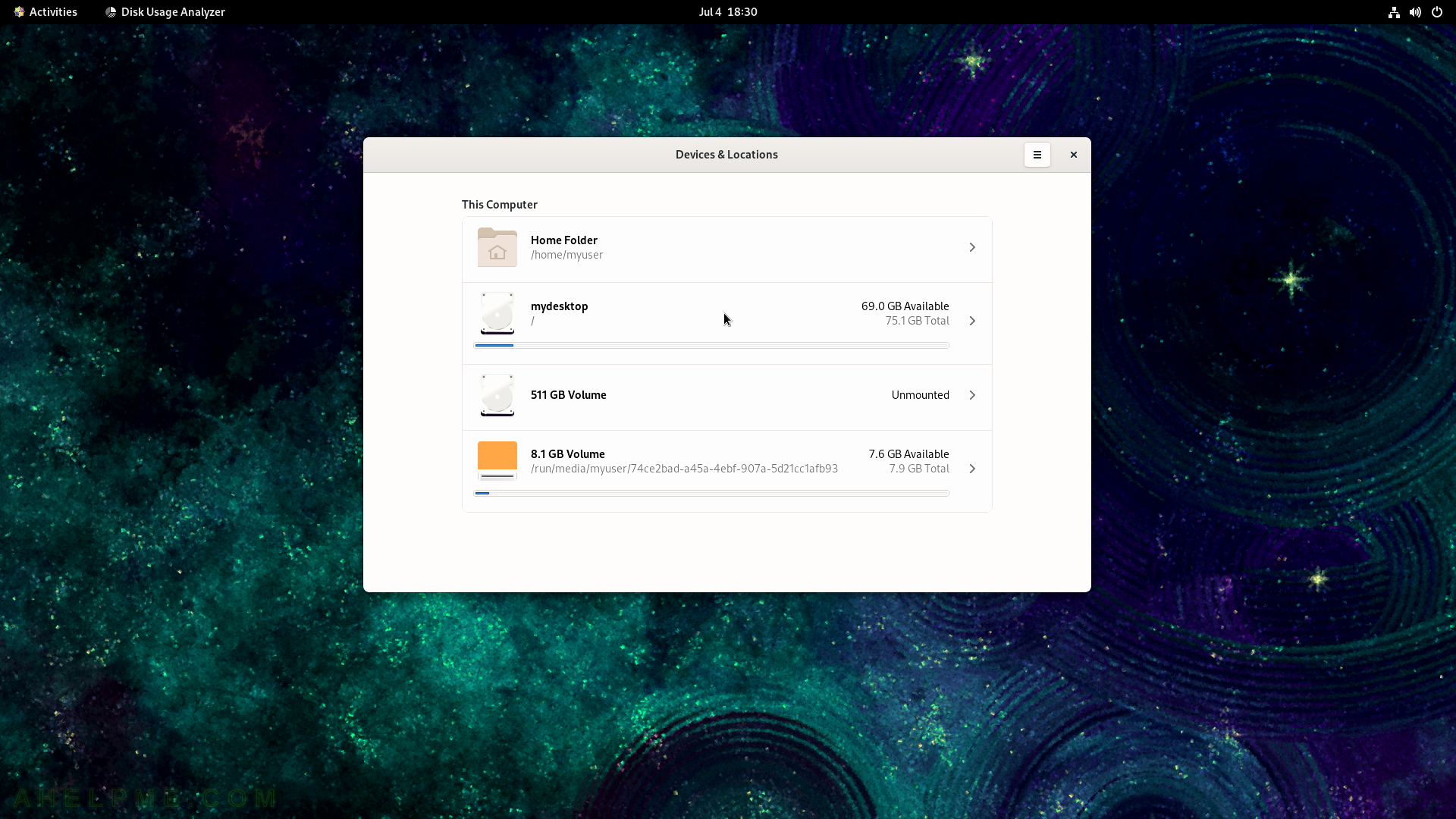This screenshot has width=1456, height=819.
Task: Click the /run/media/myuser volume path
Action: [685, 469]
